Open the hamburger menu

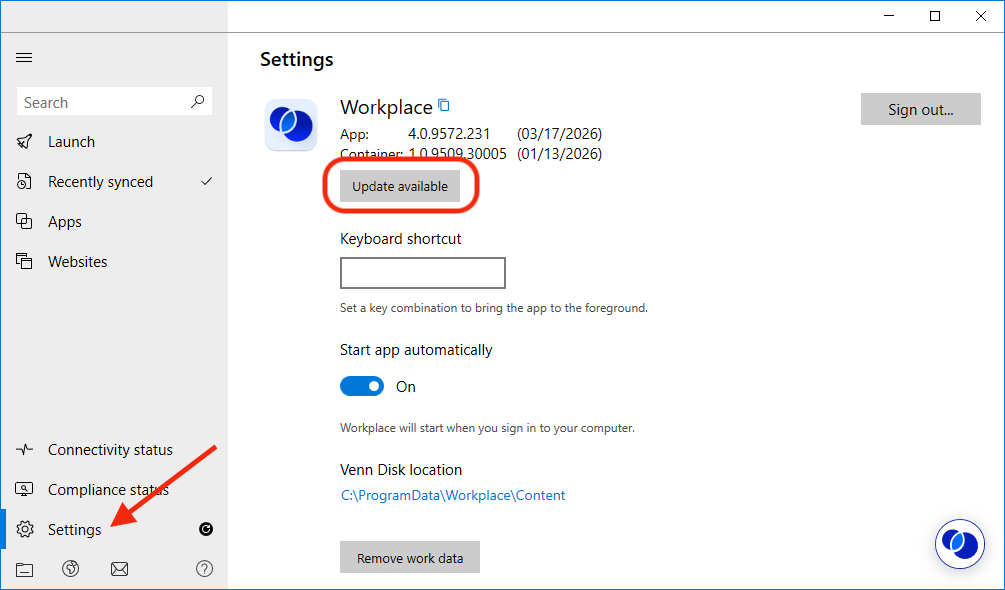coord(24,57)
